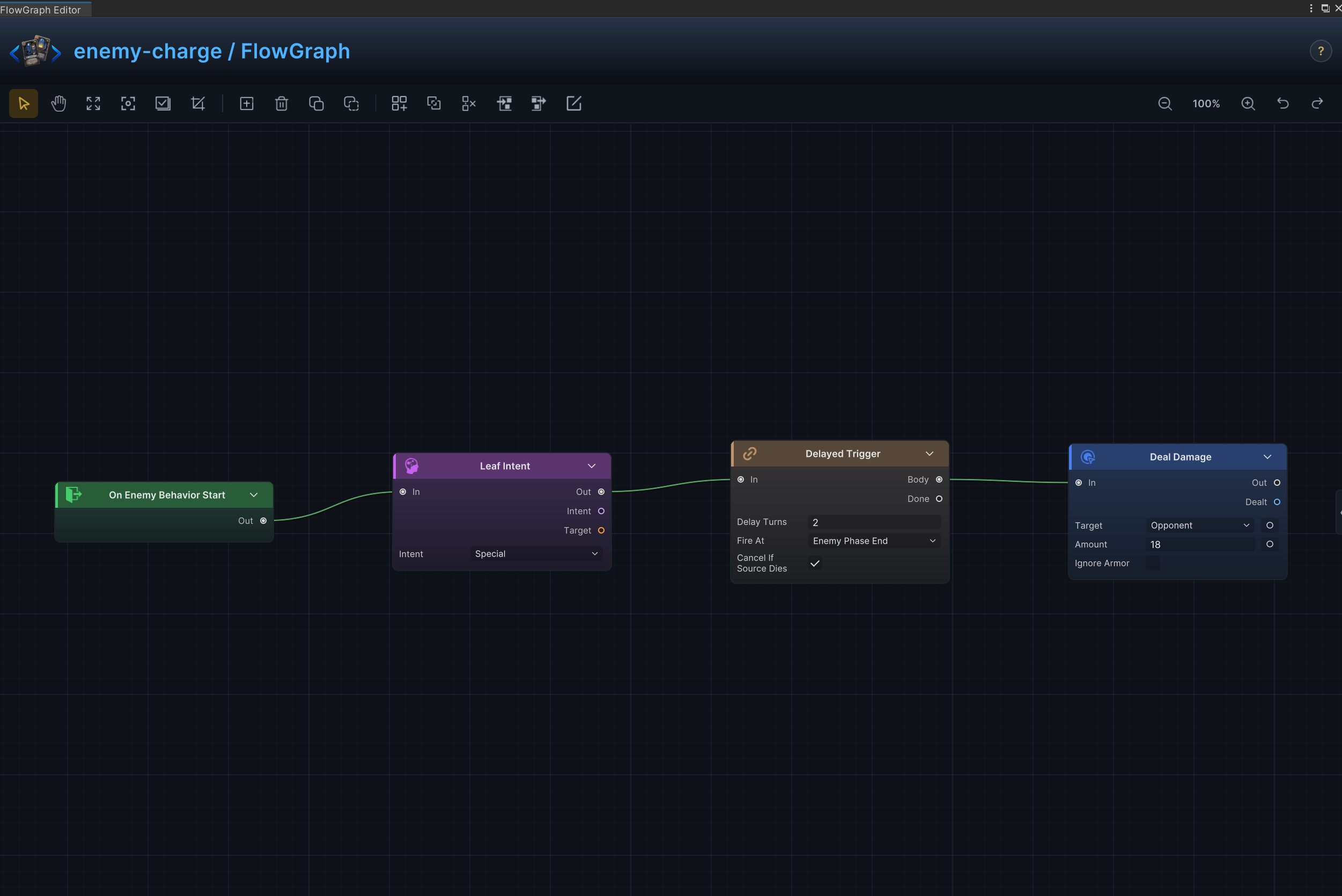Image resolution: width=1342 pixels, height=896 pixels.
Task: Click the copy overlapping squares icon
Action: click(316, 103)
